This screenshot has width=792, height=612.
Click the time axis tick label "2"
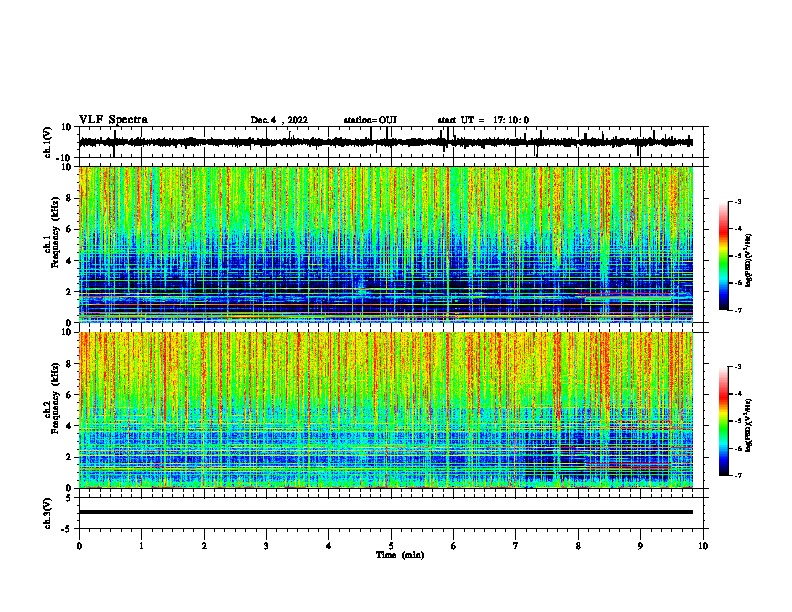click(x=204, y=546)
